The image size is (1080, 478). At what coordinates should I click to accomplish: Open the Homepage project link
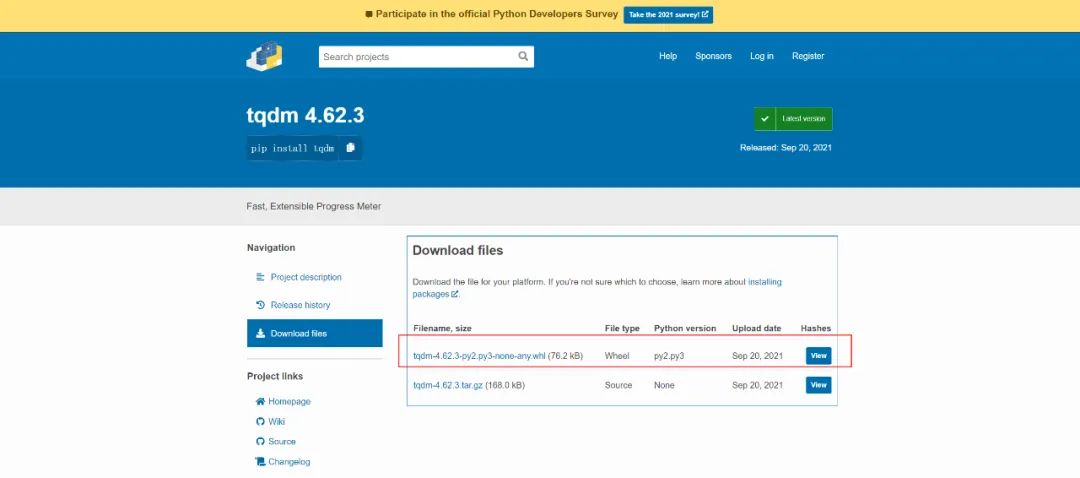coord(289,402)
